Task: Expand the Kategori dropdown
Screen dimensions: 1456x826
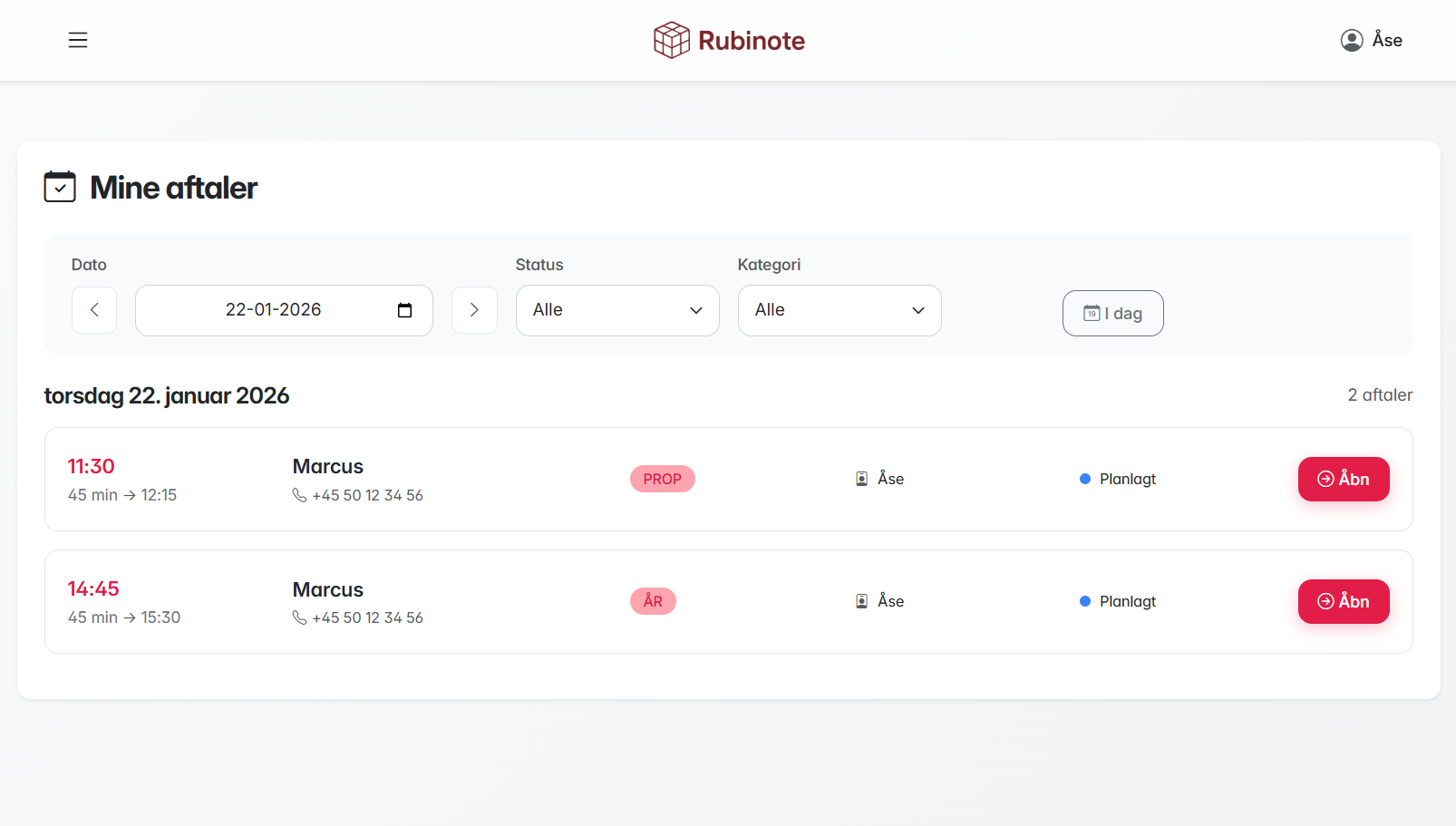Action: [x=840, y=310]
